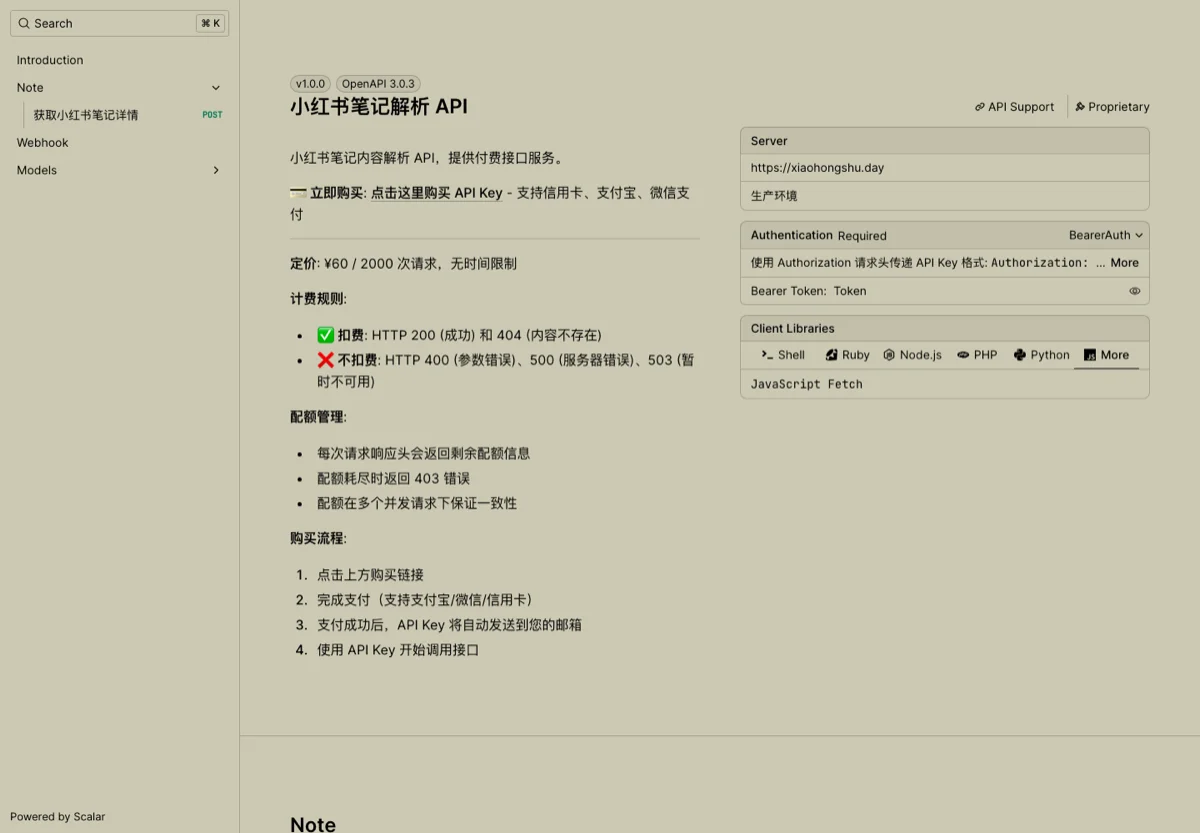1200x833 pixels.
Task: Select the Models sidebar section
Action: tap(119, 170)
